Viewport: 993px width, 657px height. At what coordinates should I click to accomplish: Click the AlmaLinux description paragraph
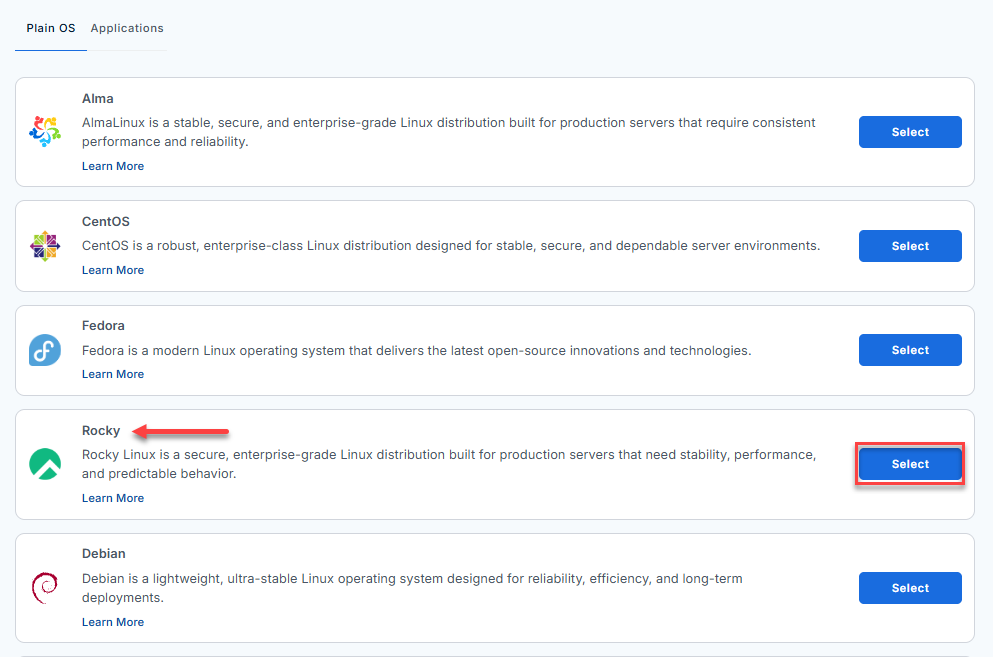(x=448, y=132)
